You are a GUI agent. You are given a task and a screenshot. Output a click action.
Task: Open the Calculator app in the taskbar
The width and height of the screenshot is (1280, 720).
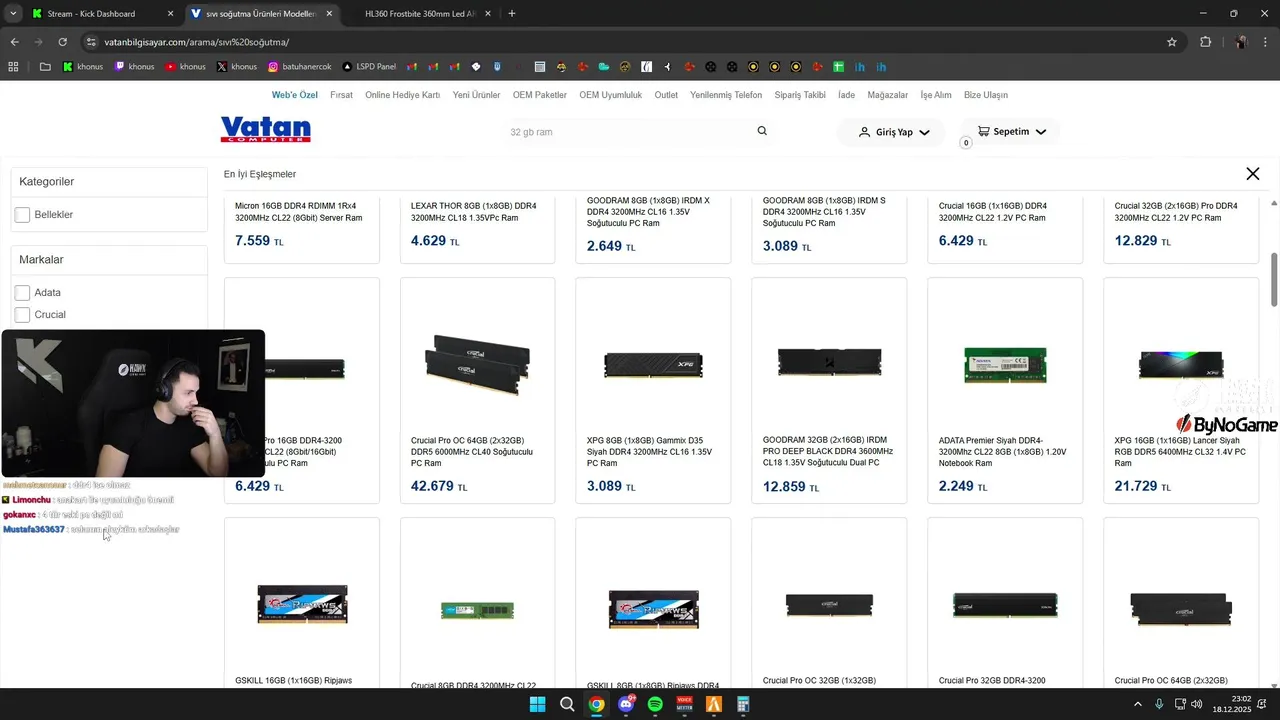[x=743, y=704]
